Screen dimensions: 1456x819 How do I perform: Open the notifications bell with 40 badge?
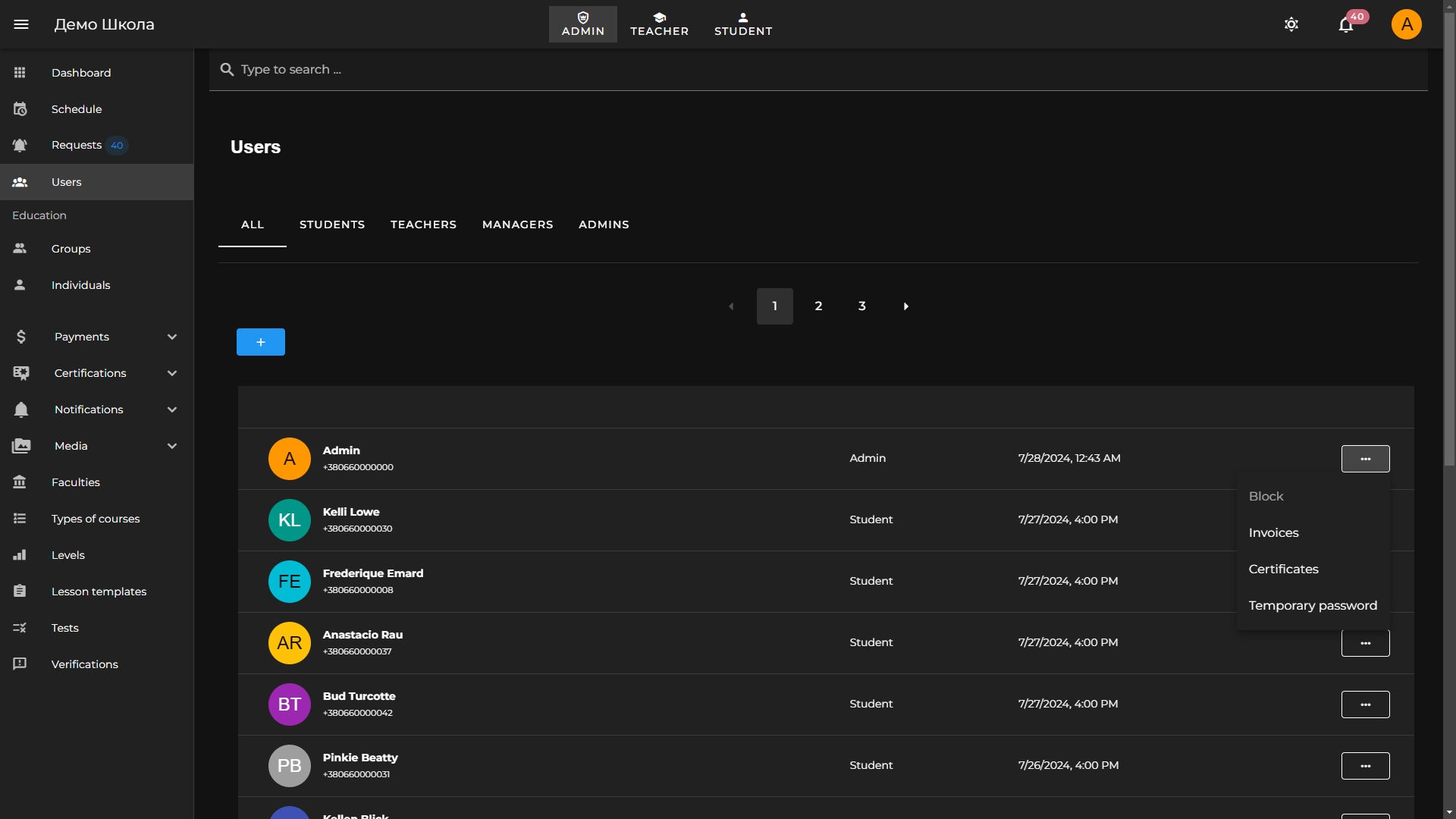(1346, 24)
